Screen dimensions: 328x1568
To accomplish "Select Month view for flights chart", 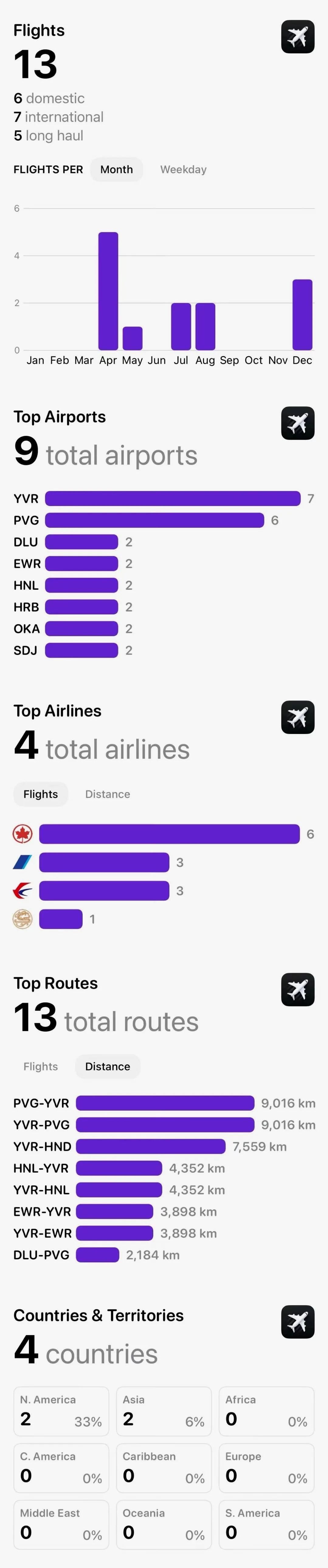I will [x=116, y=169].
